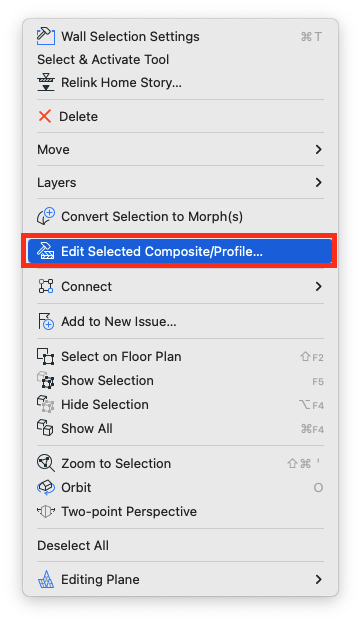Click the Zoom to Selection icon
This screenshot has width=361, height=623.
click(x=45, y=463)
